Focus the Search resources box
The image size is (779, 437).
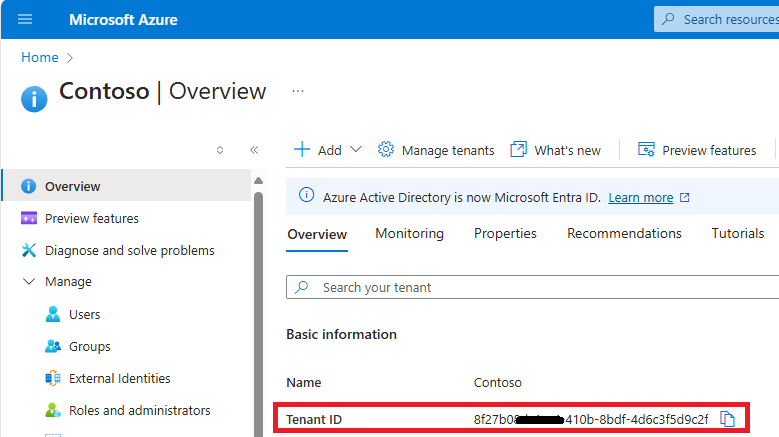tap(716, 19)
